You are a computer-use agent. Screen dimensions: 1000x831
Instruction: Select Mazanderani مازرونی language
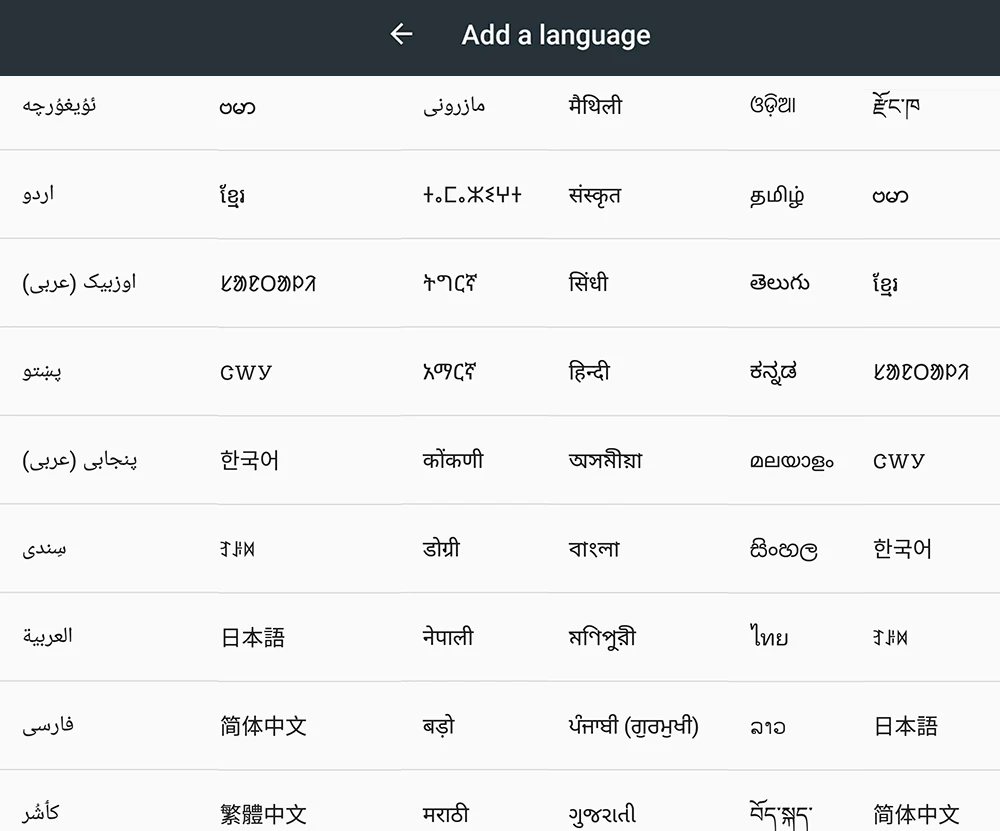click(x=454, y=105)
